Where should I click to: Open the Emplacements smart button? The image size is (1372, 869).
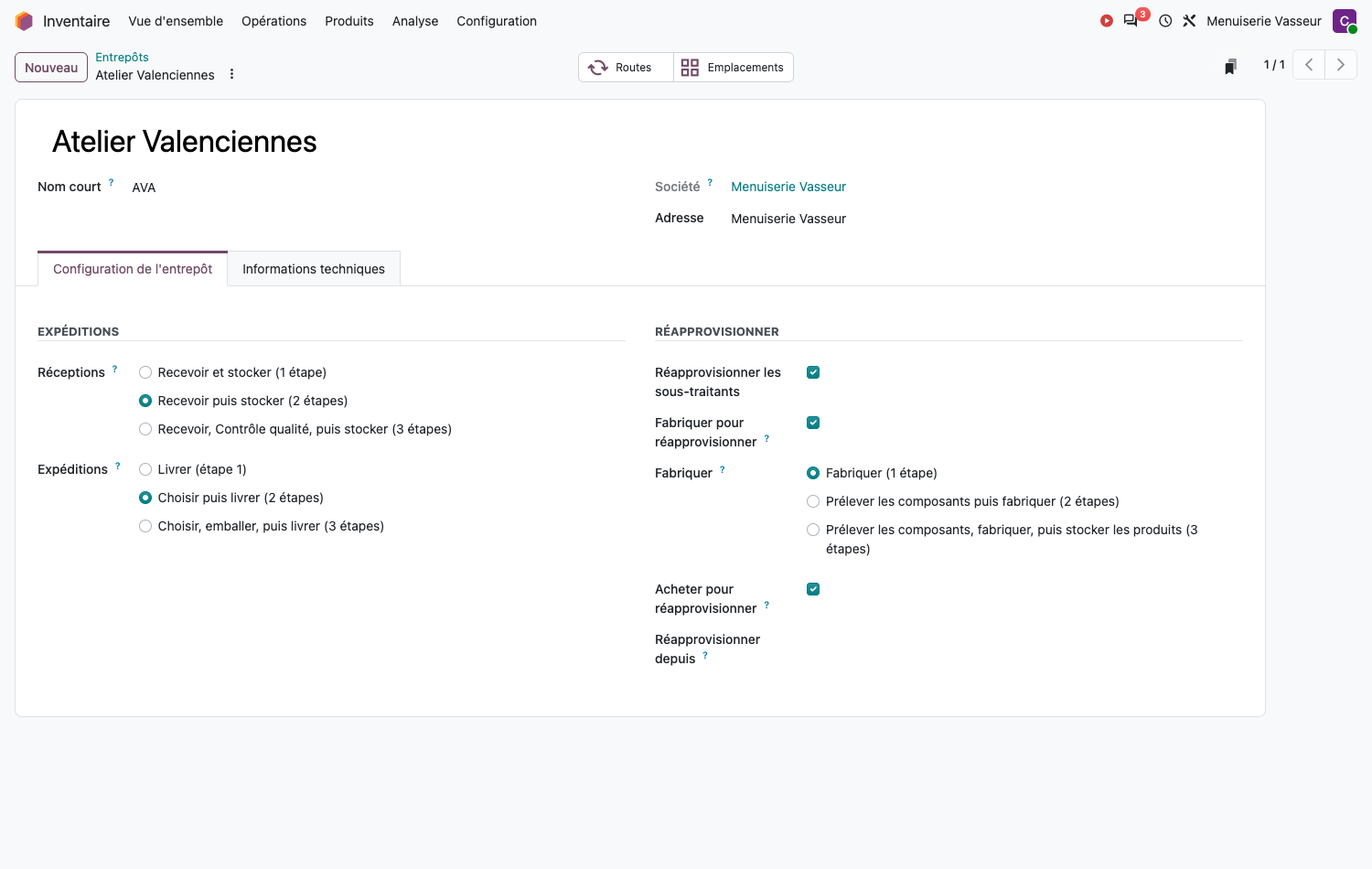coord(734,68)
